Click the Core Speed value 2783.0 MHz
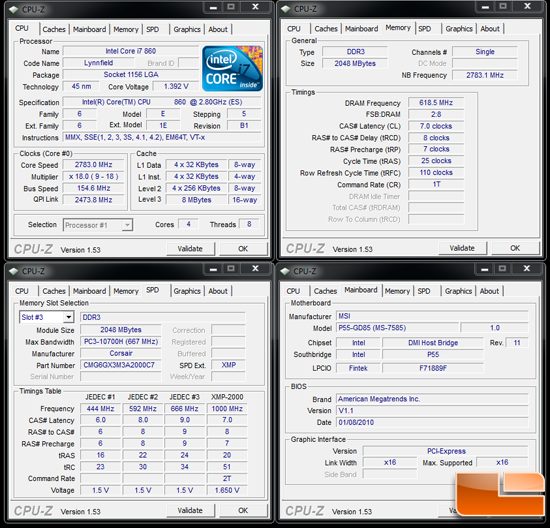550x528 pixels. point(93,165)
